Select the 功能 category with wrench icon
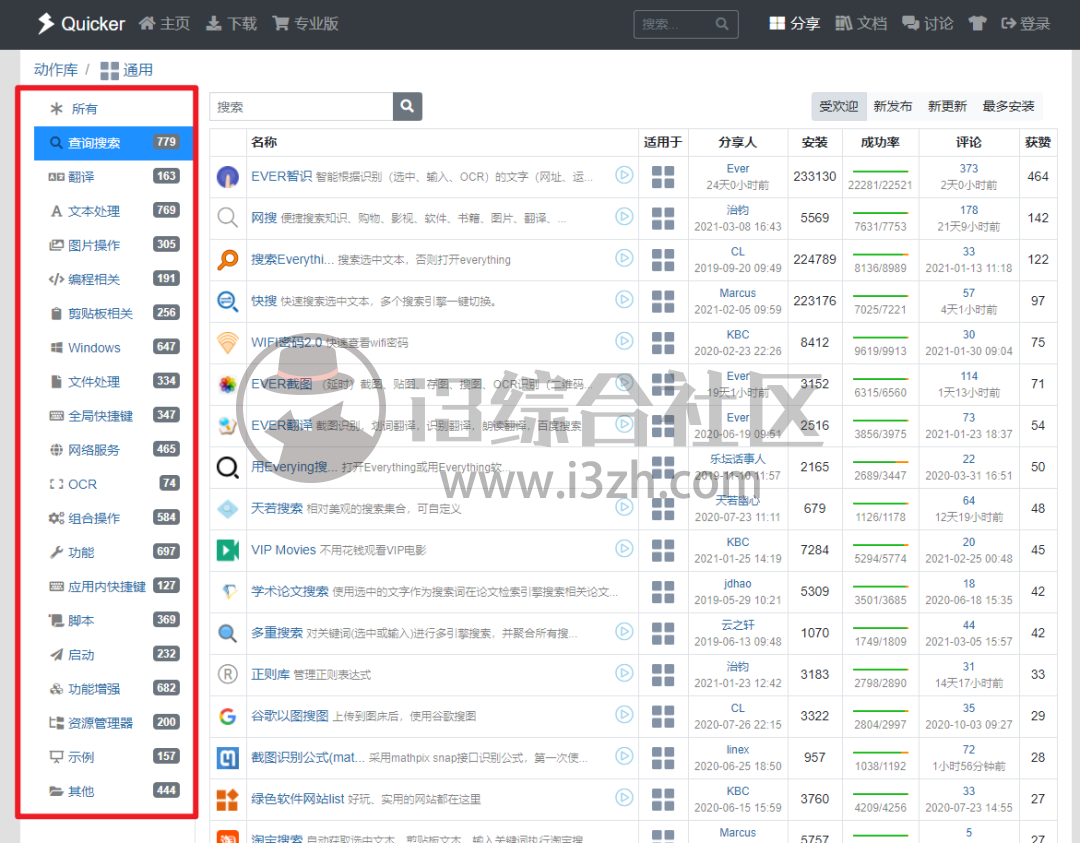The width and height of the screenshot is (1080, 843). (x=114, y=552)
